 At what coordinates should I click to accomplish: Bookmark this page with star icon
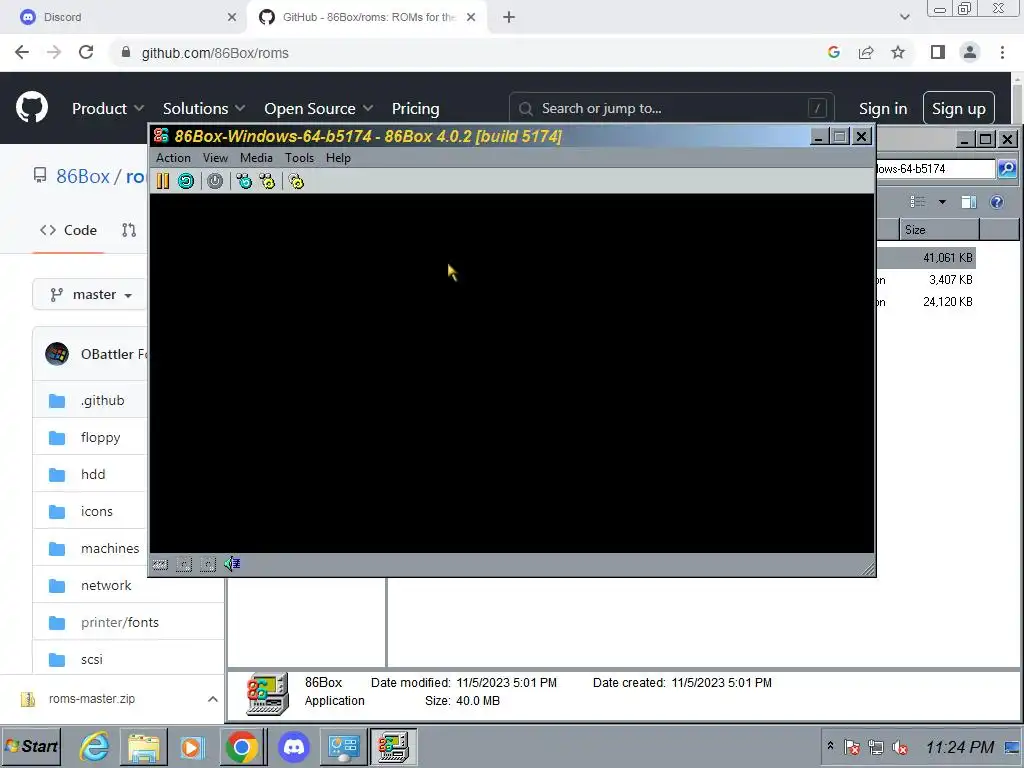pyautogui.click(x=898, y=52)
